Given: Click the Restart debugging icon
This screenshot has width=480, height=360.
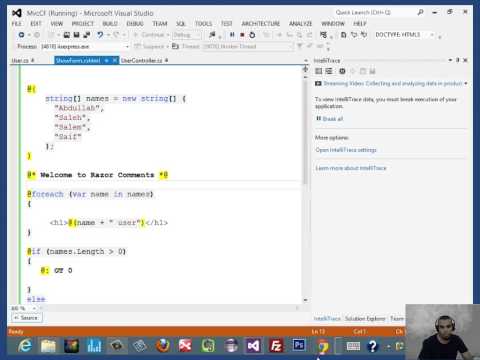Looking at the screenshot, I should (x=252, y=35).
